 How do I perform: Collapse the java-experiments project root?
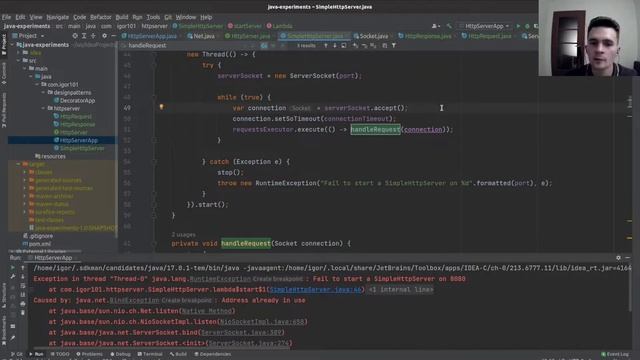[x=12, y=45]
